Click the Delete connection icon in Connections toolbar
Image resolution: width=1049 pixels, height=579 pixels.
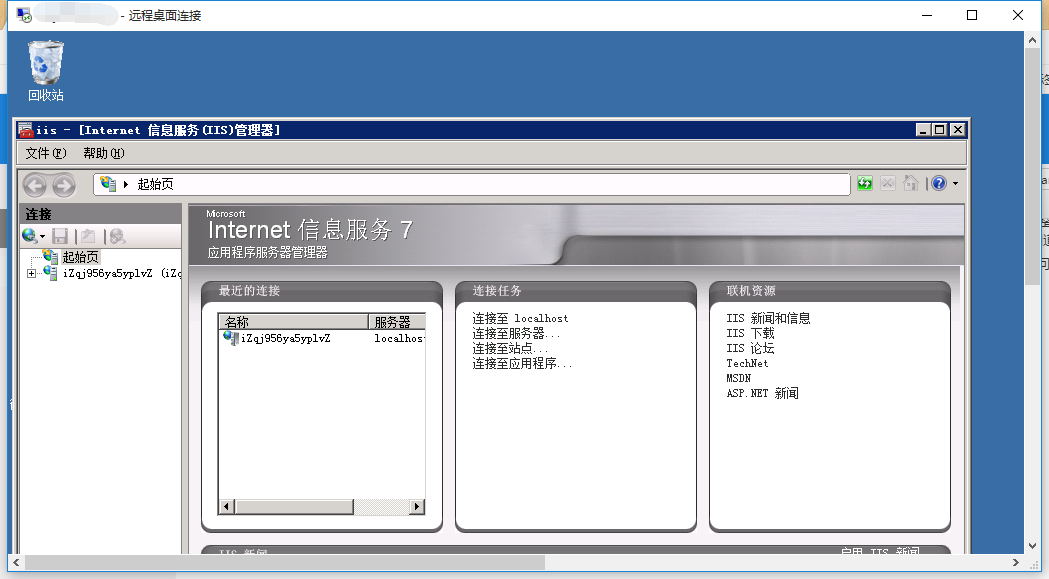coord(118,236)
